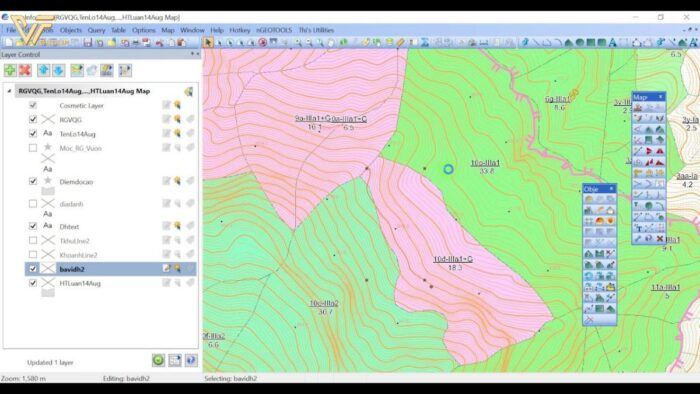Click the '10c-IIIa2' map label
Viewport: 700px width, 394px height.
(324, 303)
